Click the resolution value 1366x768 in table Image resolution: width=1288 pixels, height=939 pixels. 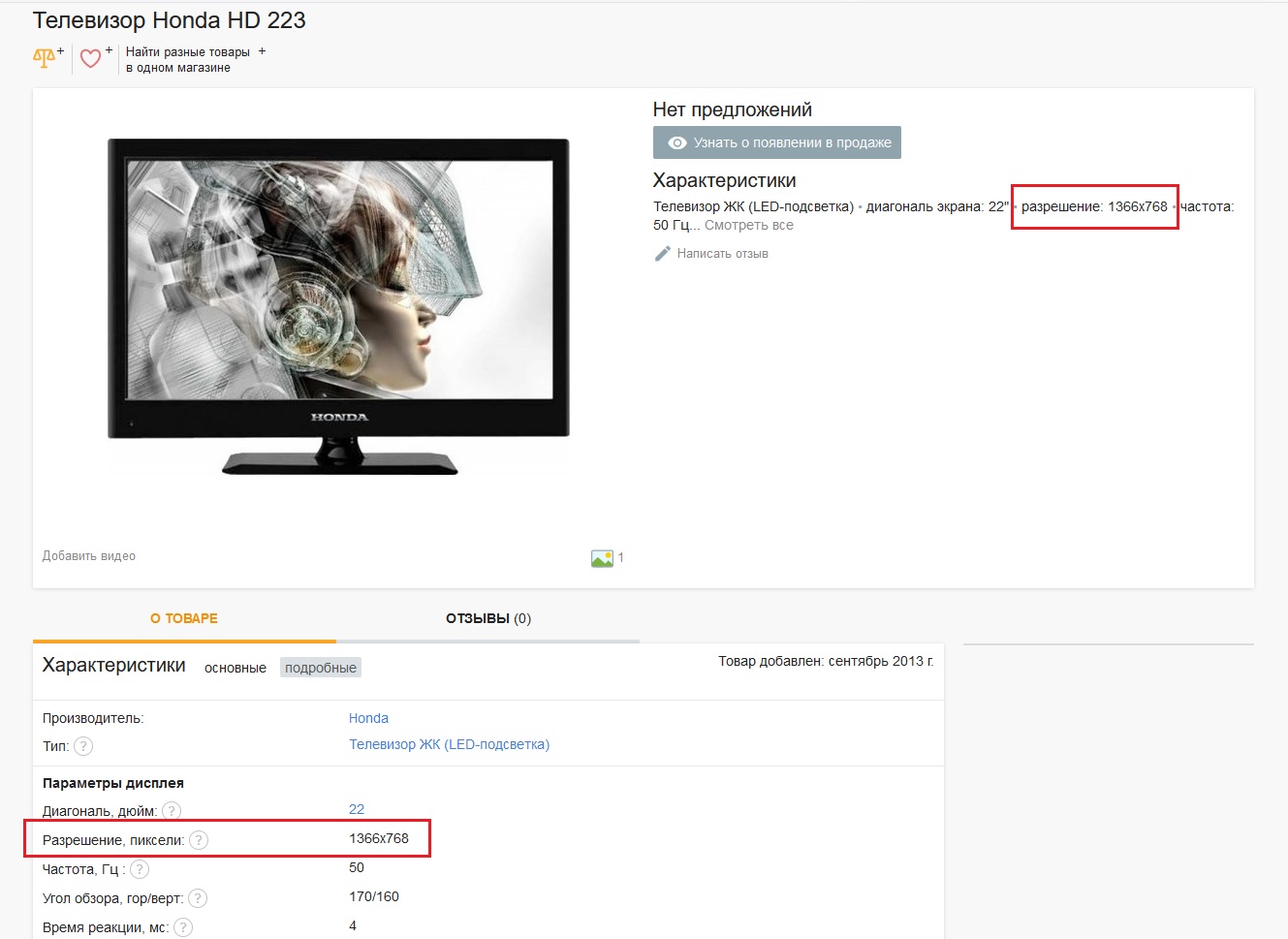tap(379, 838)
